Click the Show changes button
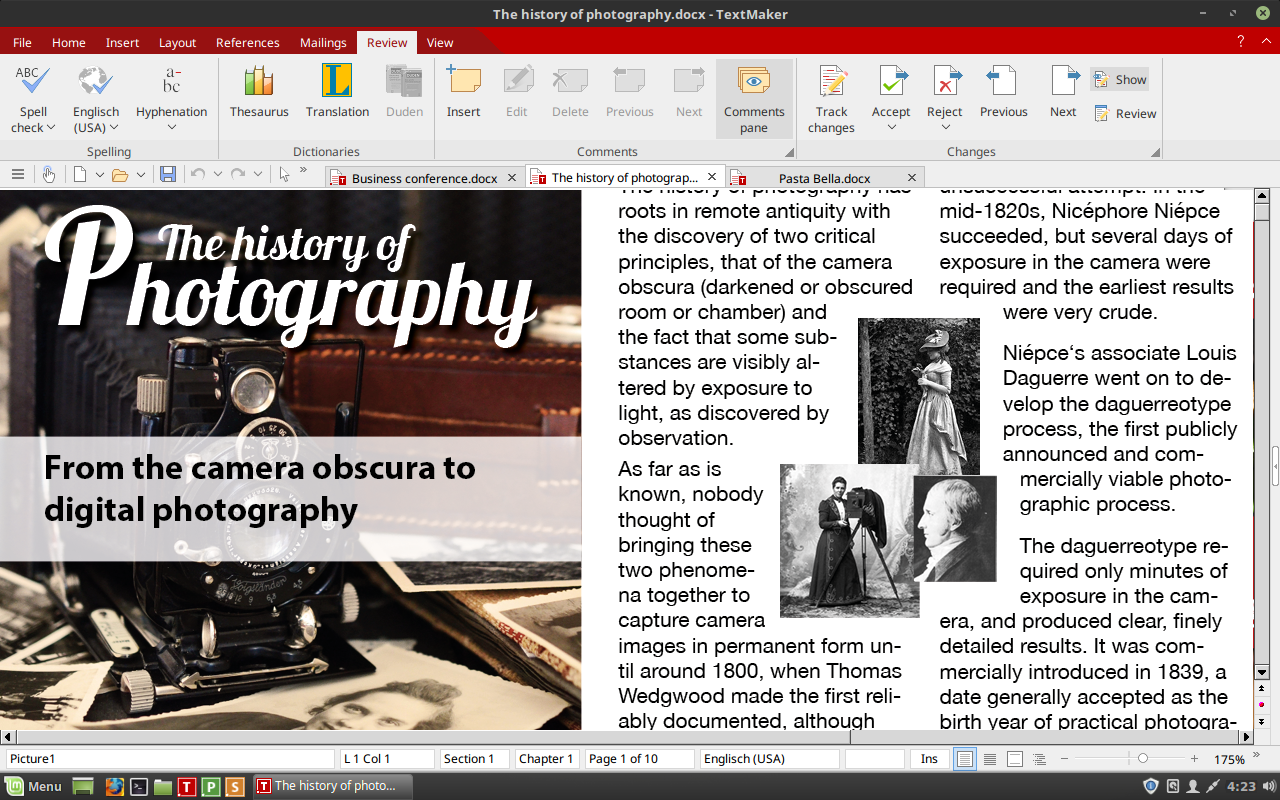This screenshot has height=800, width=1280. tap(1120, 80)
